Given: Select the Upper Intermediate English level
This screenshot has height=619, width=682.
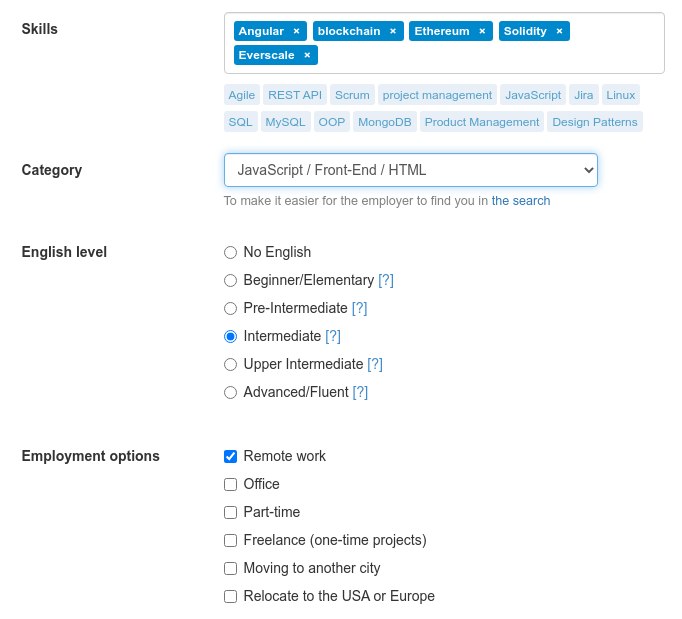Looking at the screenshot, I should point(231,364).
